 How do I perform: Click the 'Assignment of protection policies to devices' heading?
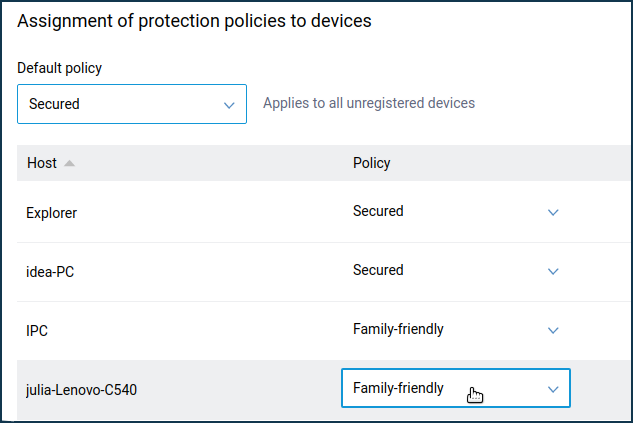click(194, 21)
